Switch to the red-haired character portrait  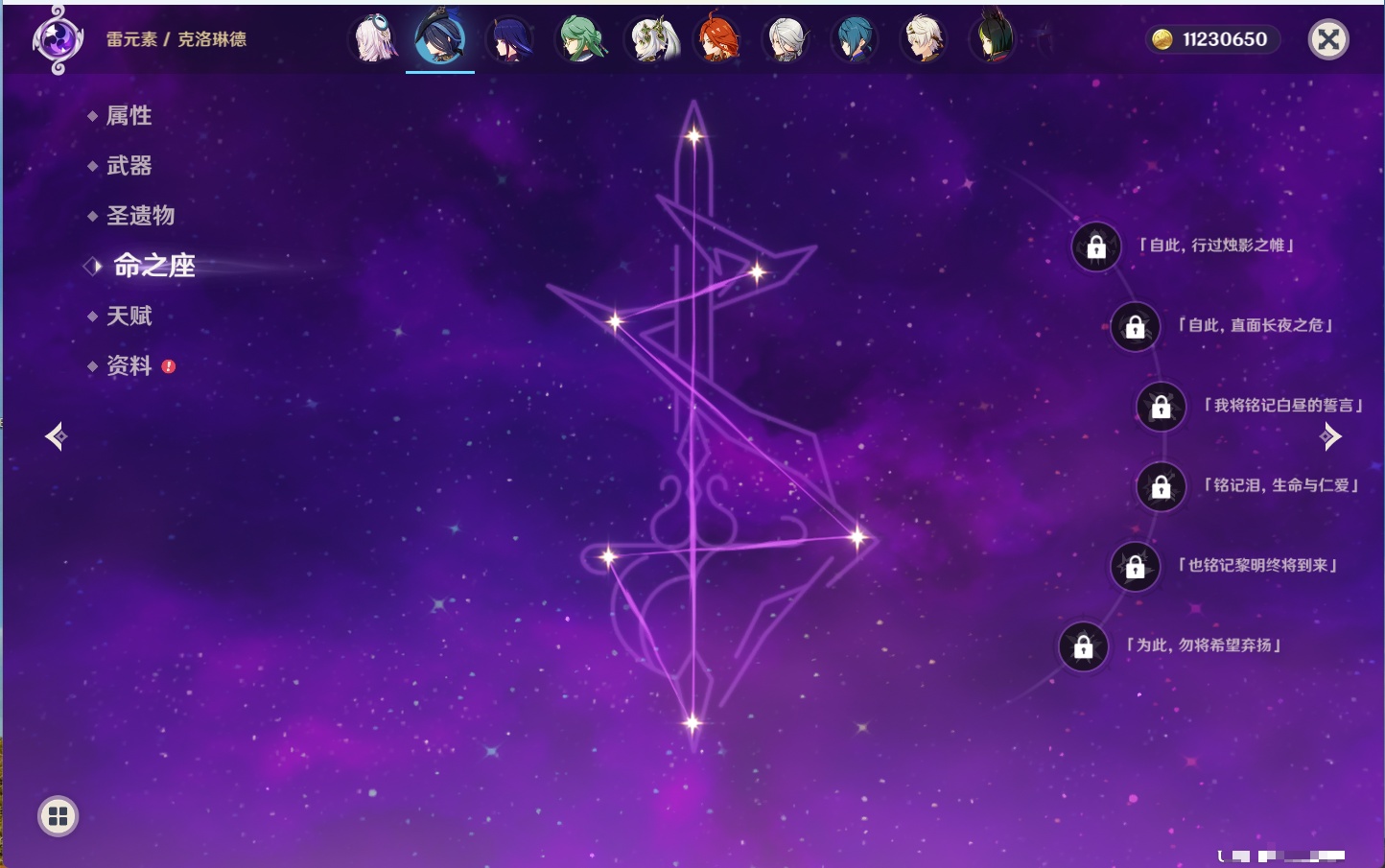pyautogui.click(x=718, y=39)
